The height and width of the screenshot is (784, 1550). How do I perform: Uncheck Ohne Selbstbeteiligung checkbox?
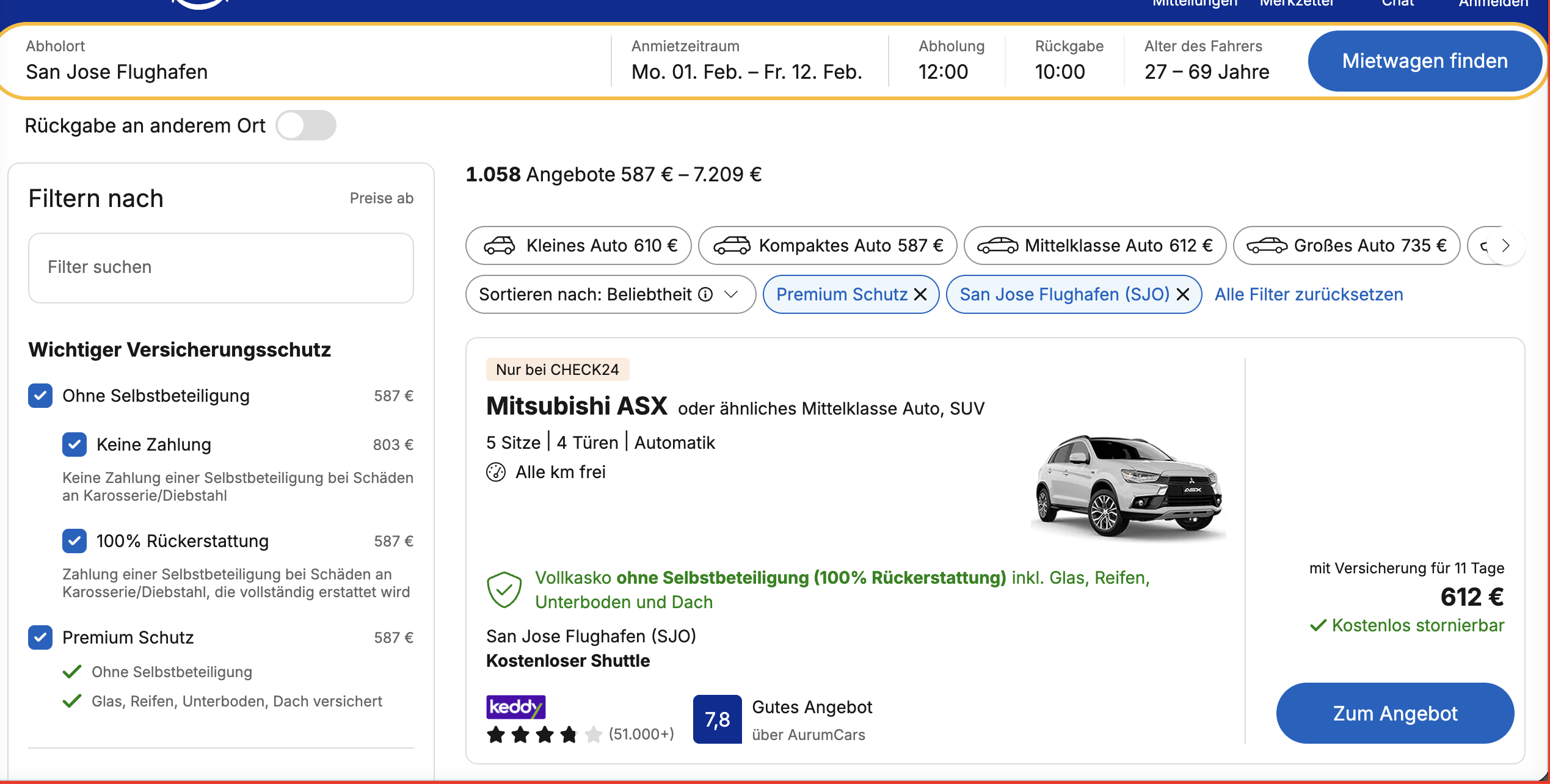click(x=40, y=396)
